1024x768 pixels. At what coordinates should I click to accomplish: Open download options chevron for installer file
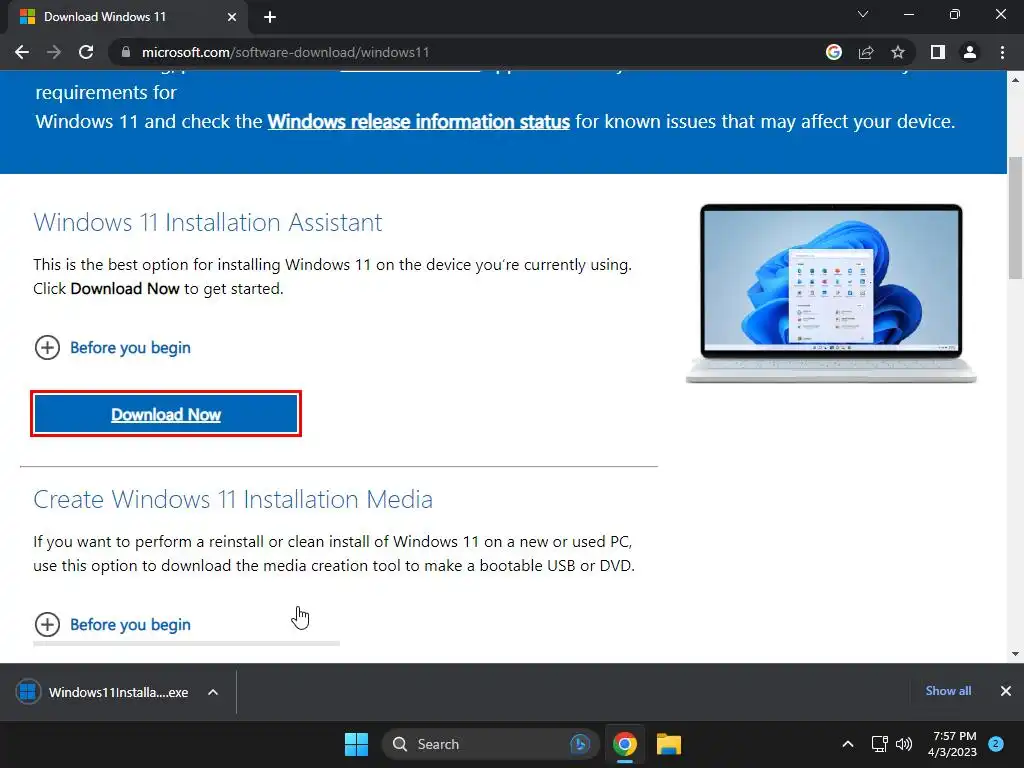213,692
